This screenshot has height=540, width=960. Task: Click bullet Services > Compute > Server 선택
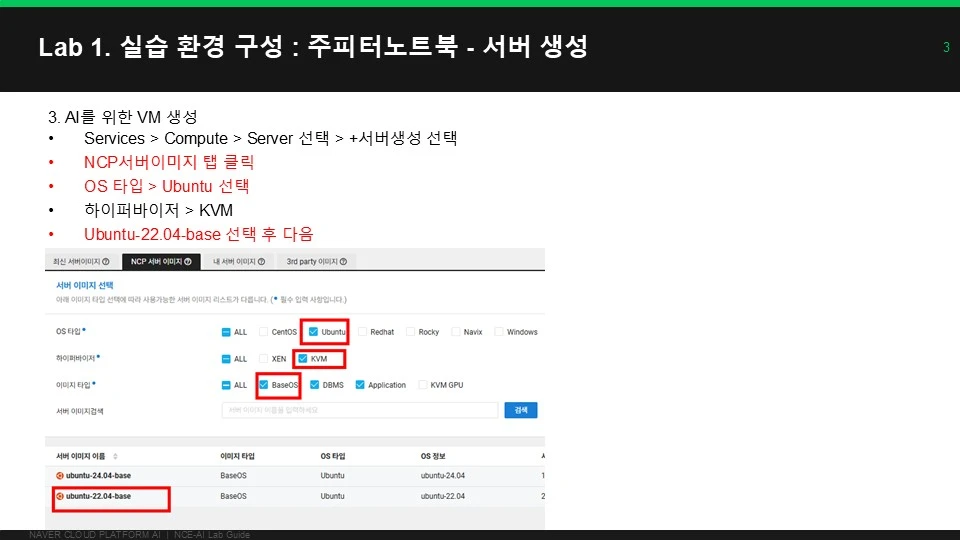(271, 138)
